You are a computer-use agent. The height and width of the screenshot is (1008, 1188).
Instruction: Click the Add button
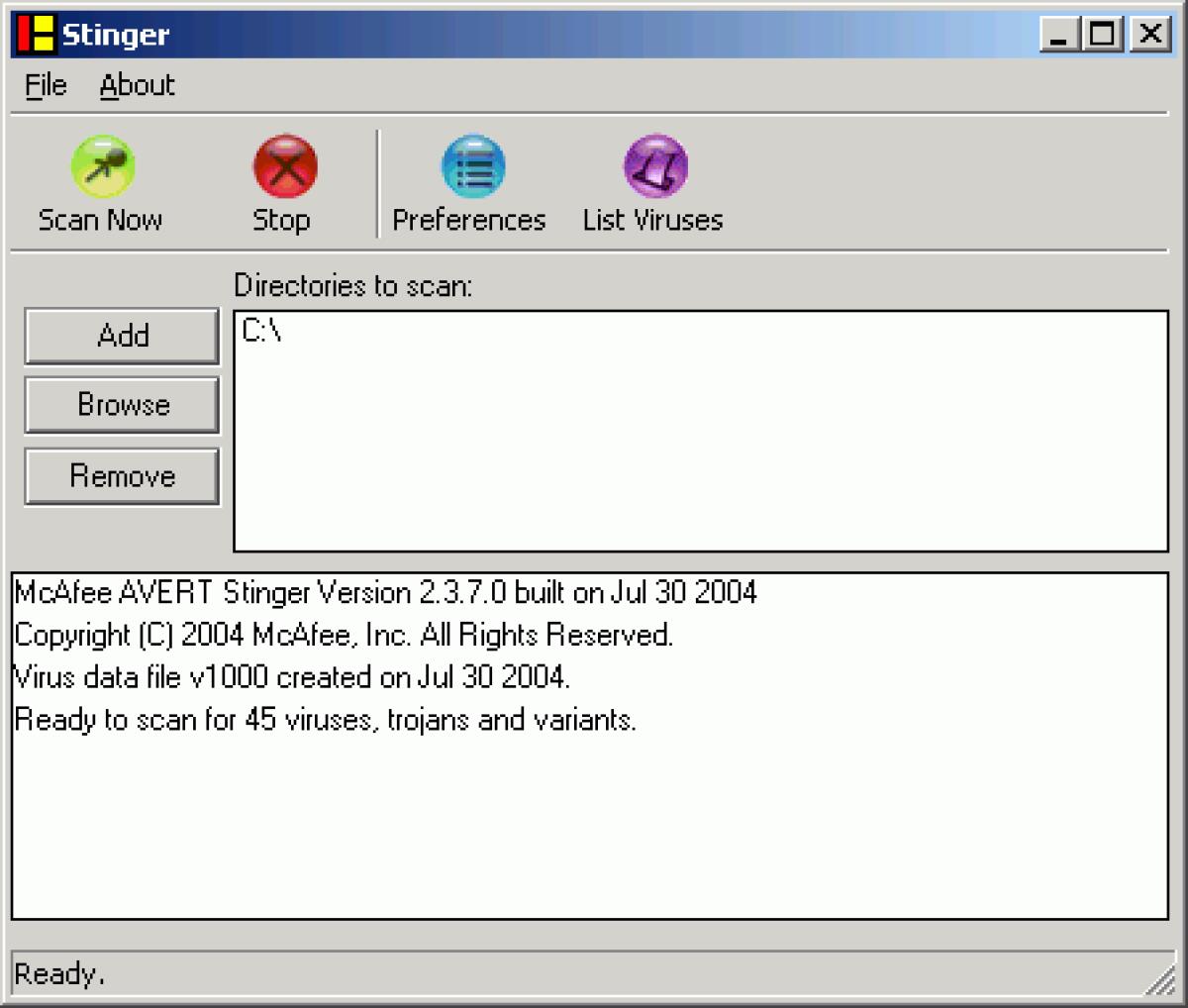coord(122,336)
